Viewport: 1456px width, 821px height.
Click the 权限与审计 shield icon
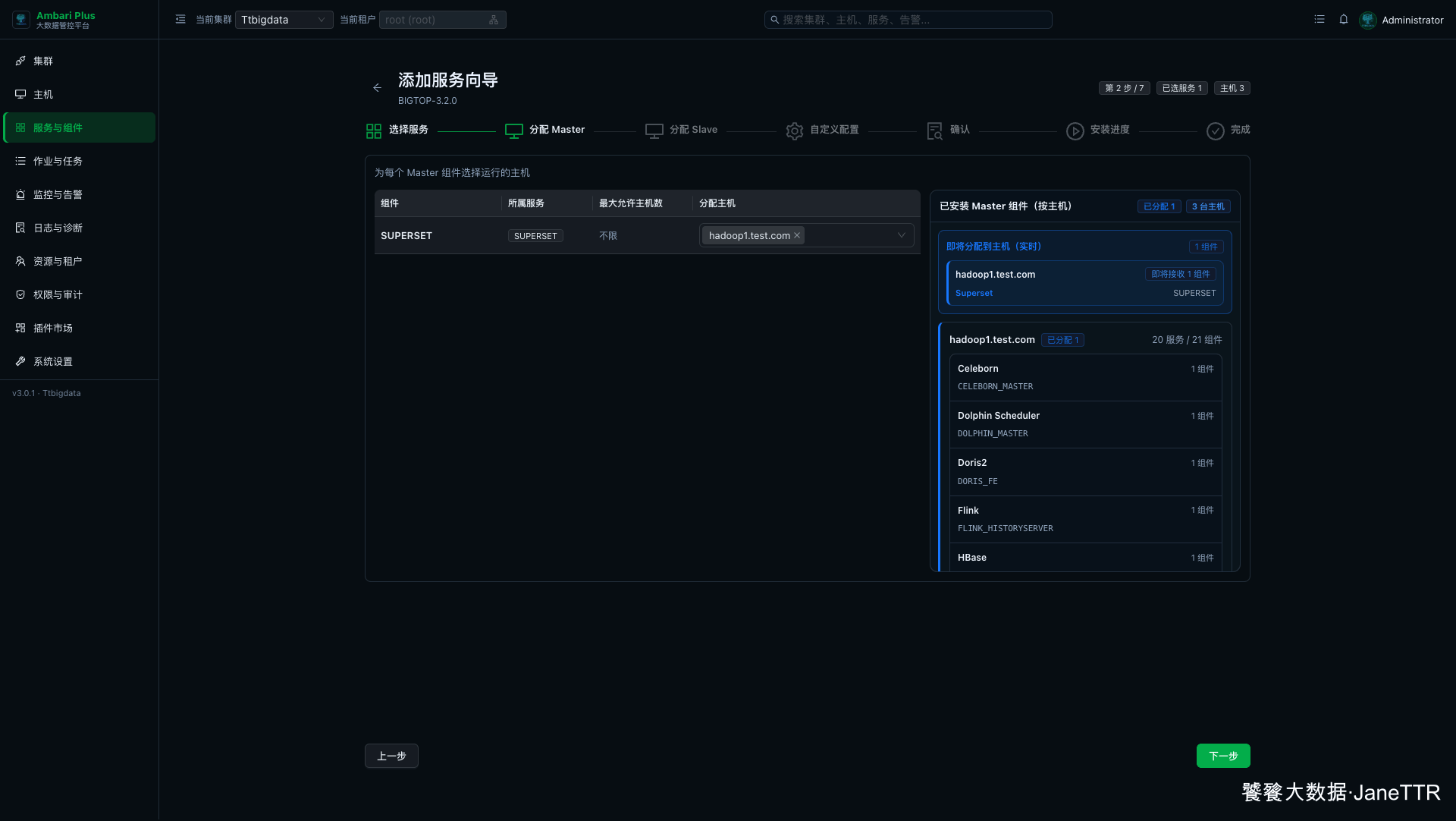[x=20, y=294]
